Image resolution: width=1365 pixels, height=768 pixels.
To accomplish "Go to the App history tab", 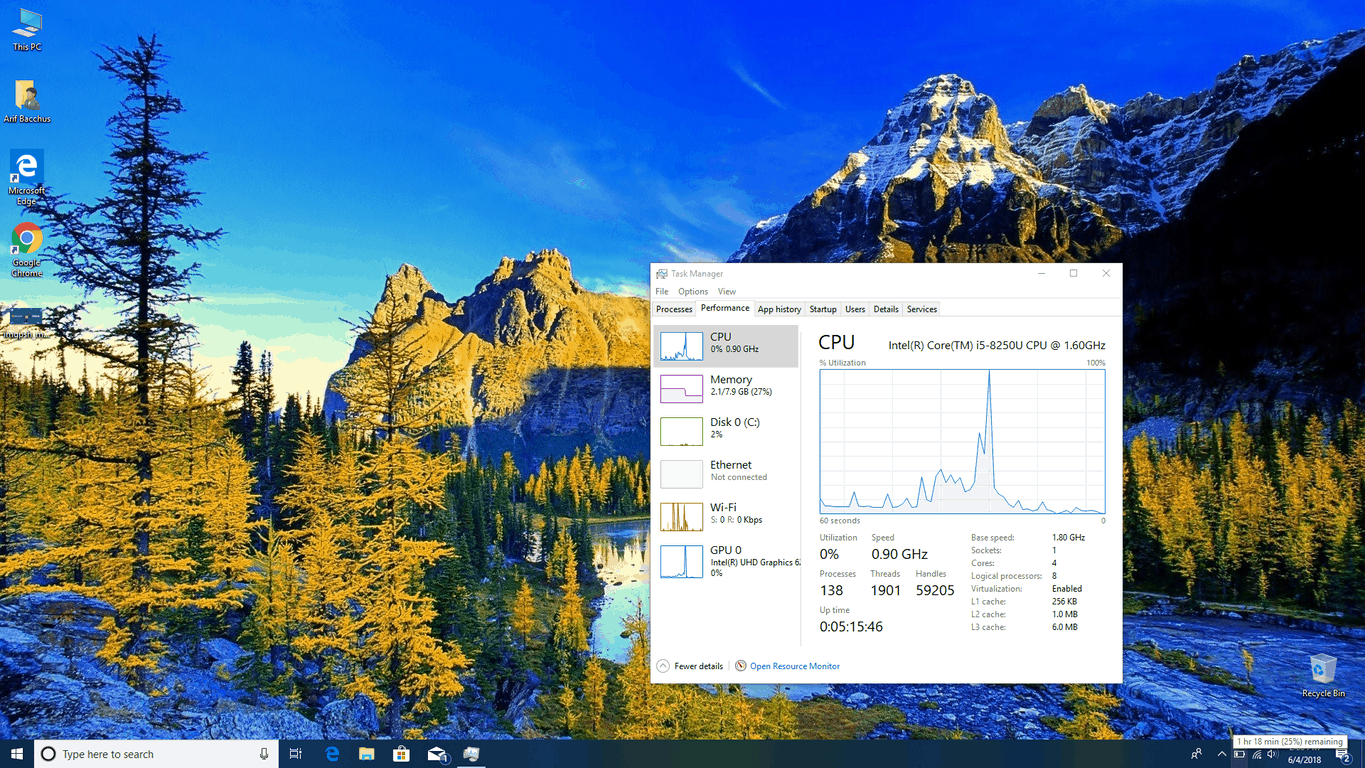I will 779,309.
